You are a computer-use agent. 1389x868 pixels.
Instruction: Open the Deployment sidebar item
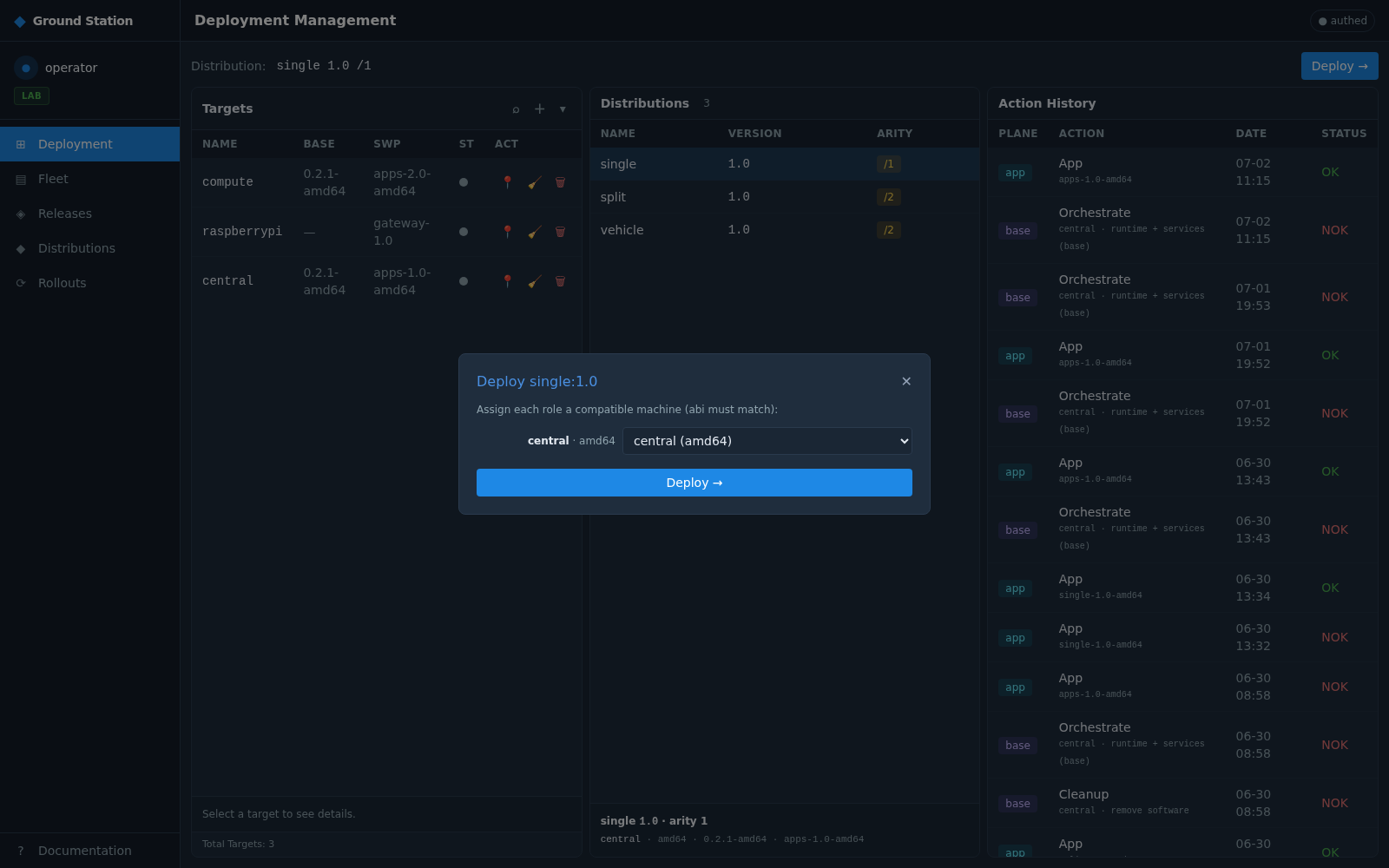tap(90, 144)
